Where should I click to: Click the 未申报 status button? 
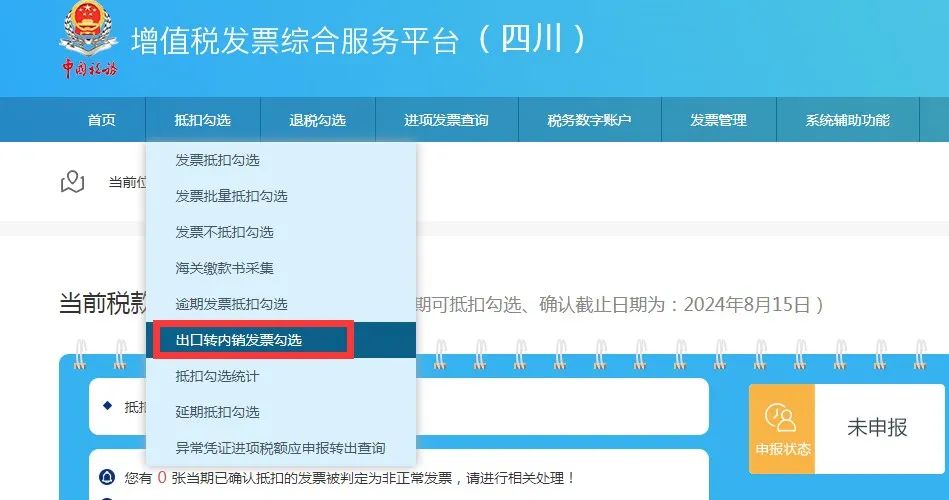[877, 427]
